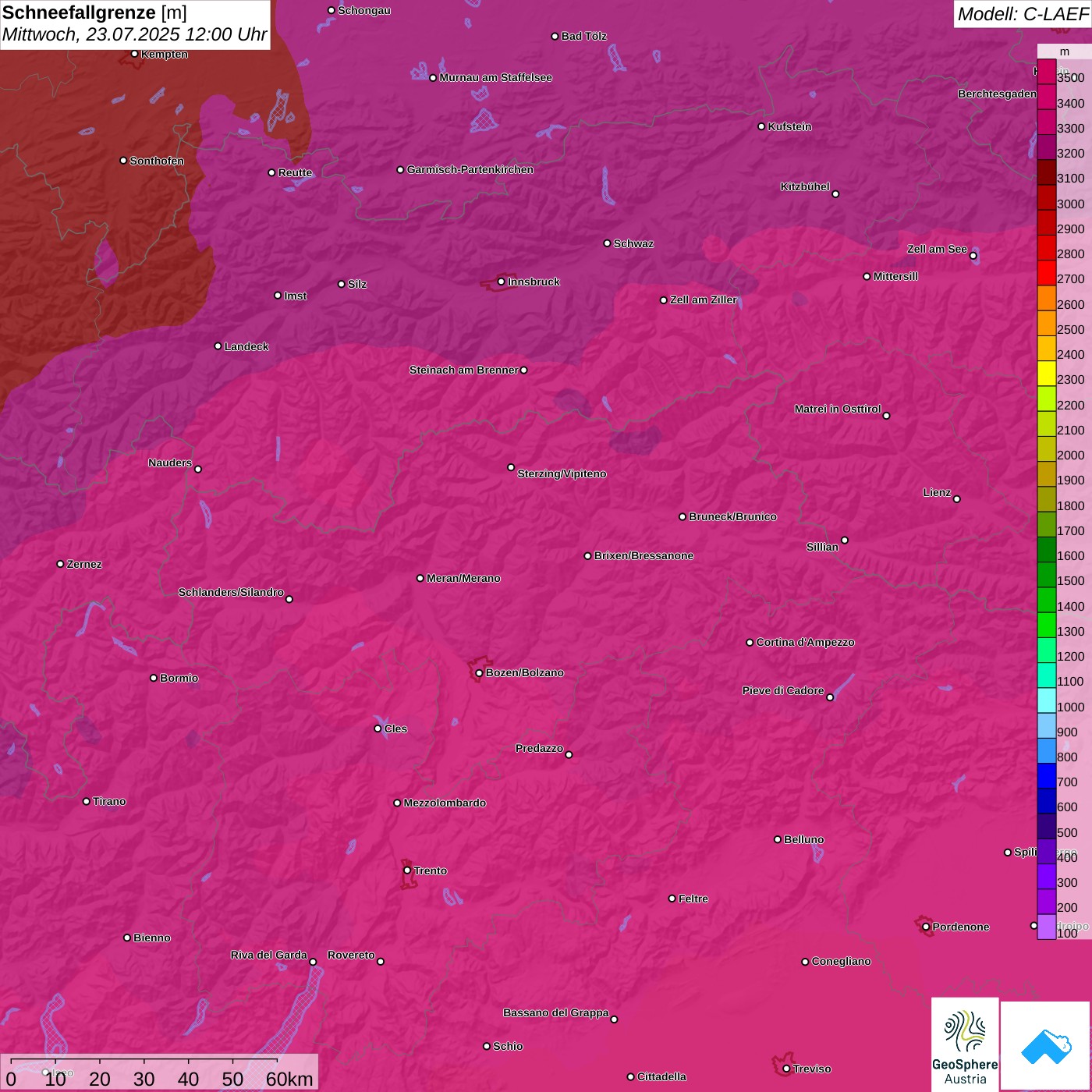Click the 'Conegliano' label

(841, 961)
